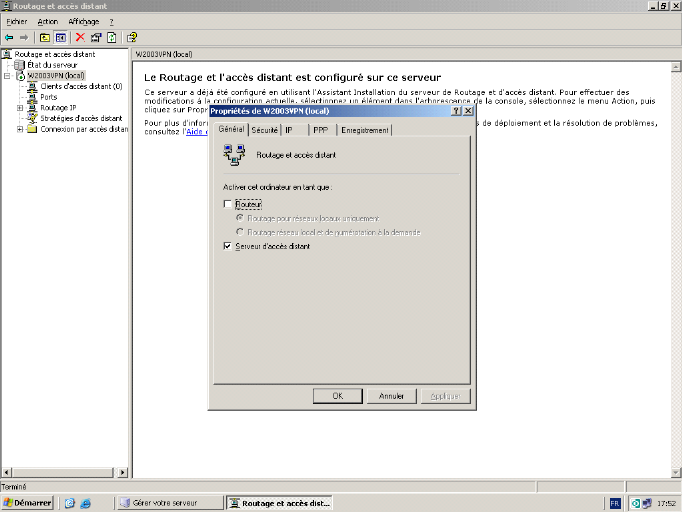
Task: Select État du serveur tree item
Action: (x=52, y=65)
